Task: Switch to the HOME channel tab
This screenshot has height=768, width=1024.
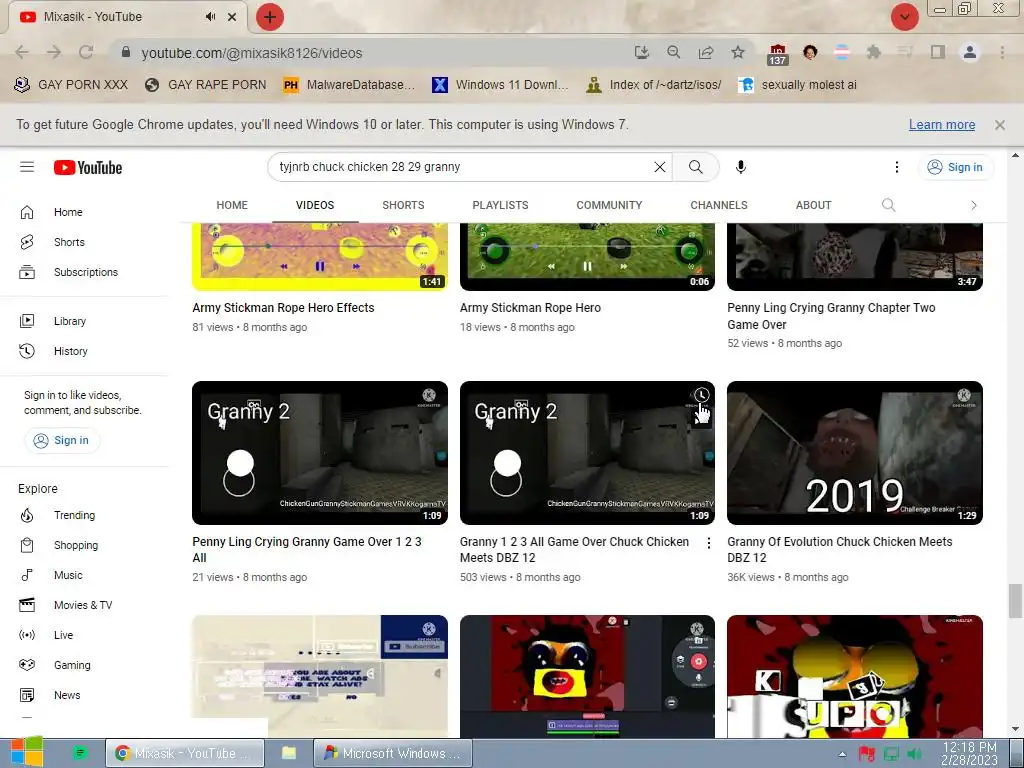Action: click(x=232, y=205)
